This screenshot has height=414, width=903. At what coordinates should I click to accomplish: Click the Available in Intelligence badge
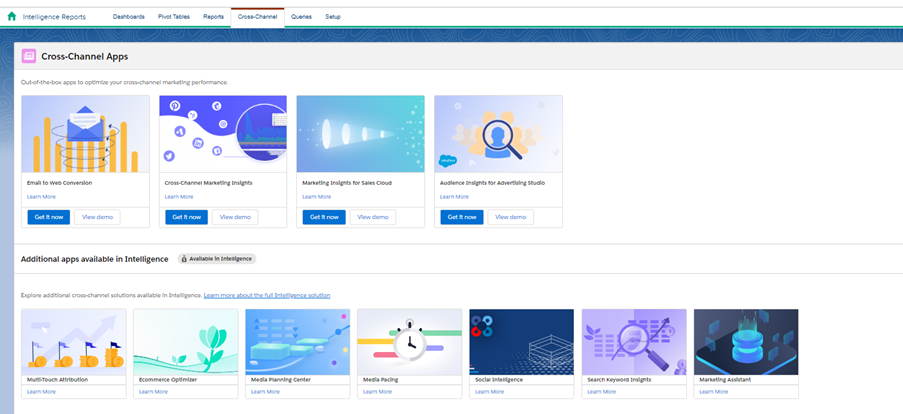pos(217,259)
